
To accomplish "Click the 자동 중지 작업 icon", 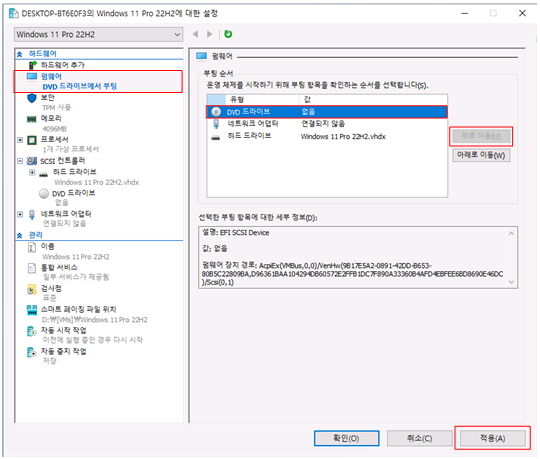I will (x=32, y=353).
